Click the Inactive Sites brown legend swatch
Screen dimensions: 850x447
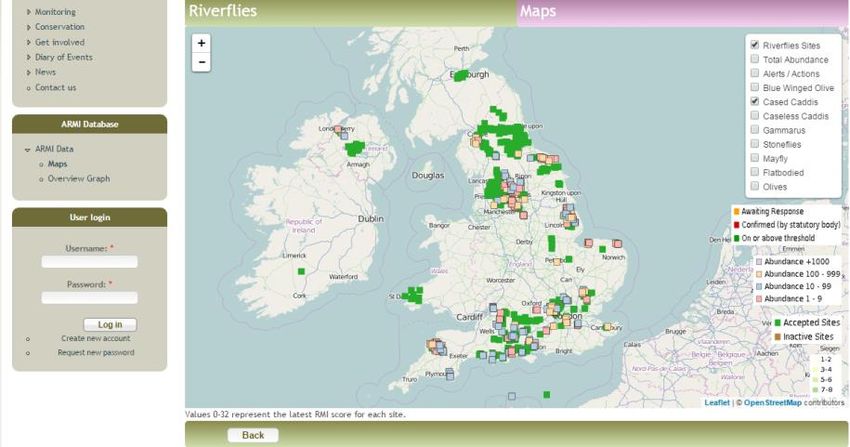point(777,337)
